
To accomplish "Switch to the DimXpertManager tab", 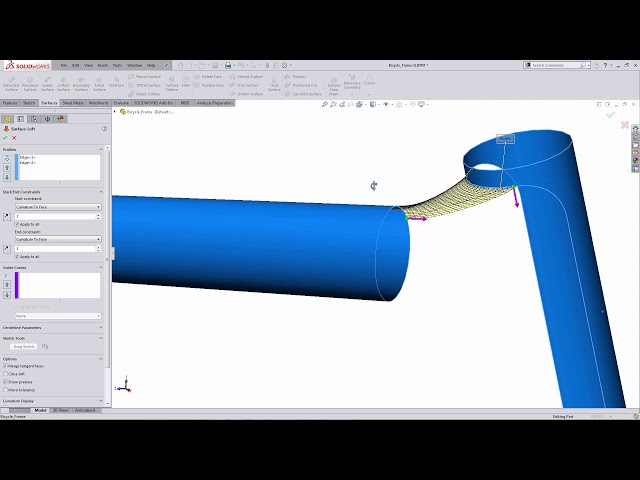I will (47, 119).
